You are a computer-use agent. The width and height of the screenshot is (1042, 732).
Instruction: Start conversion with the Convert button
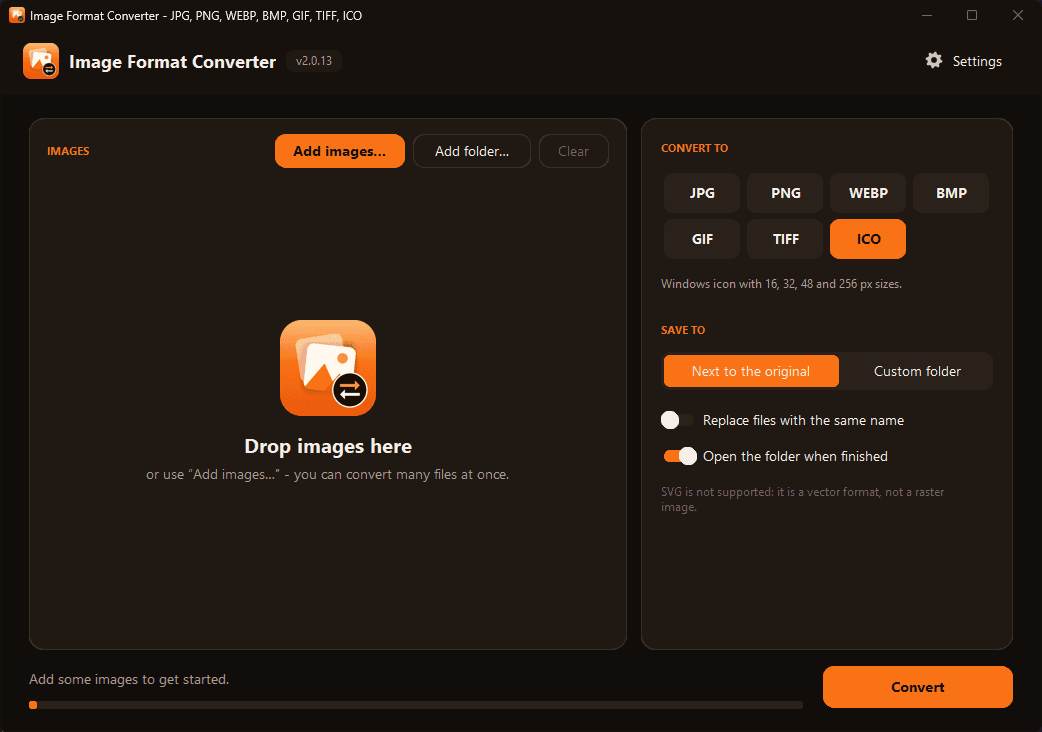[917, 687]
